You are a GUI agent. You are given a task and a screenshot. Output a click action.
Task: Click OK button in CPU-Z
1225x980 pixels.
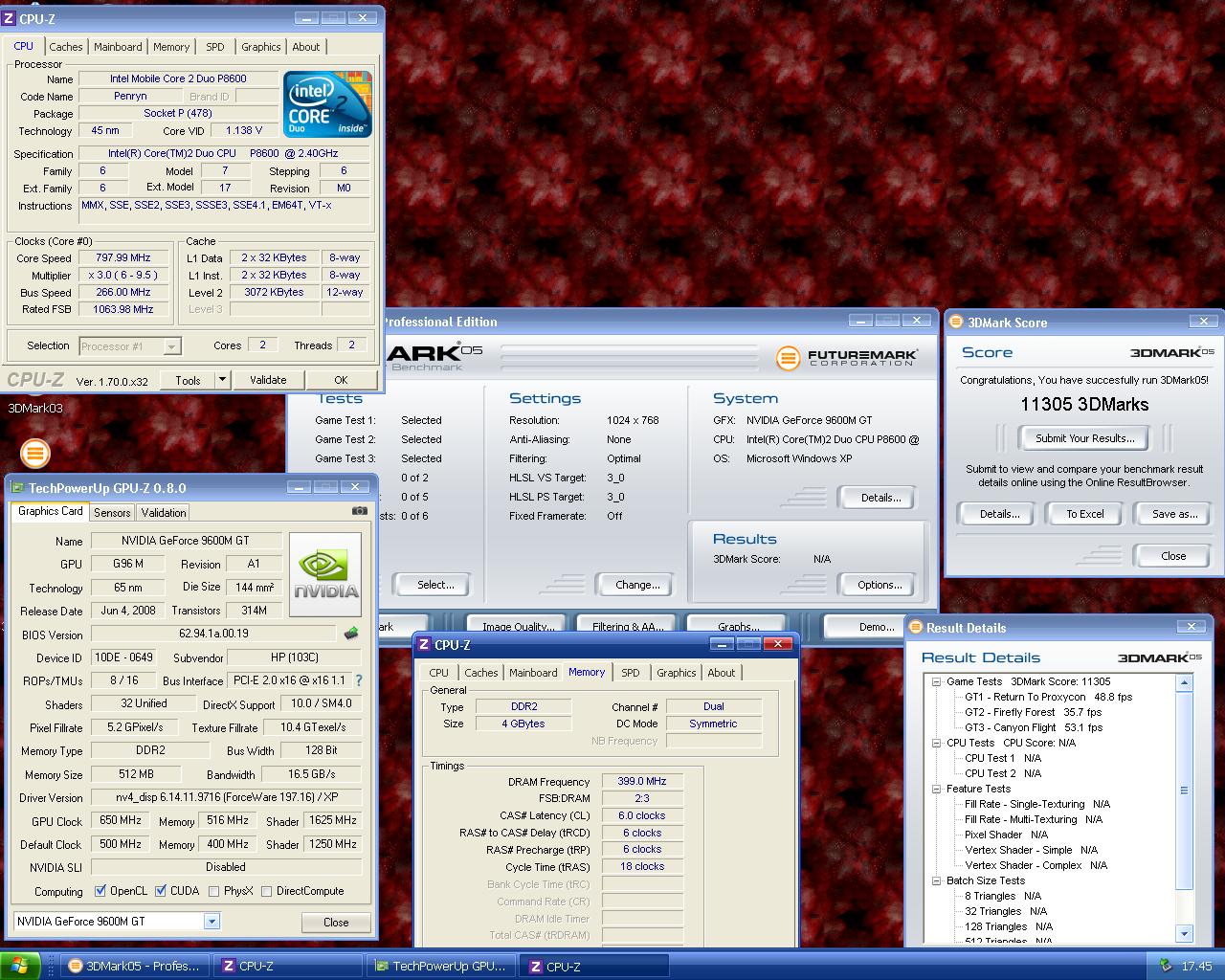(x=341, y=380)
